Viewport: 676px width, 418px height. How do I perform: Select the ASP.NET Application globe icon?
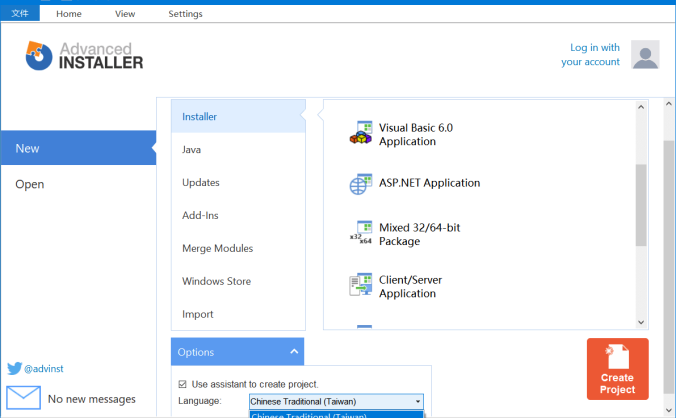coord(360,184)
